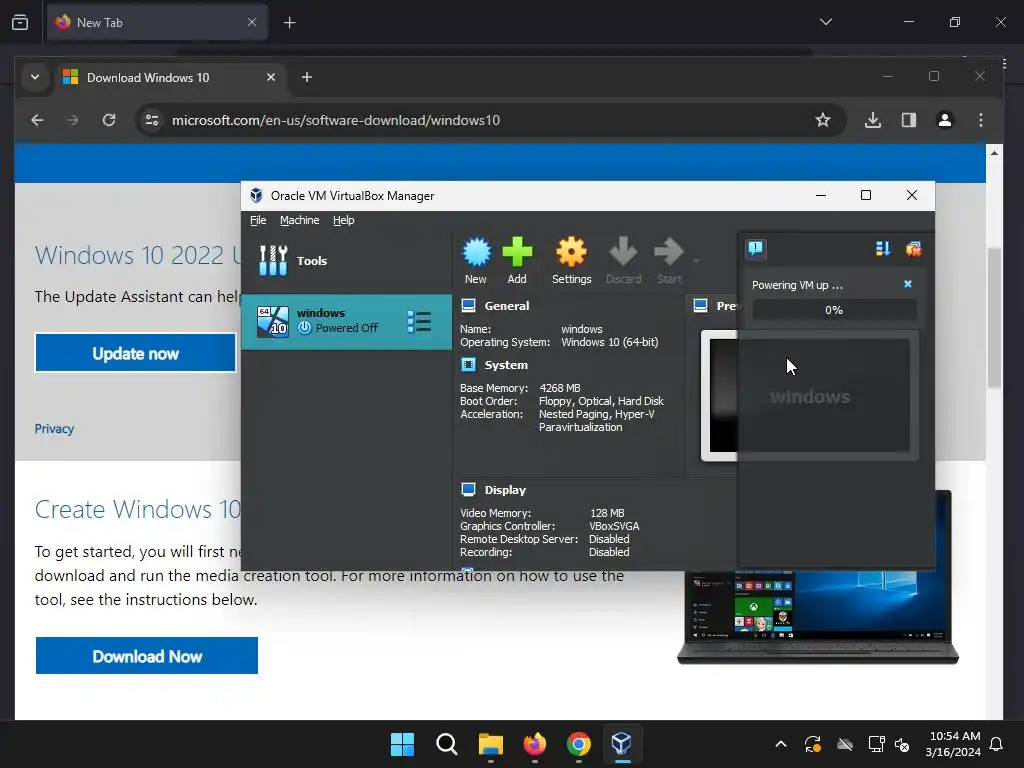This screenshot has width=1024, height=768.
Task: Click the System section header
Action: 506,365
